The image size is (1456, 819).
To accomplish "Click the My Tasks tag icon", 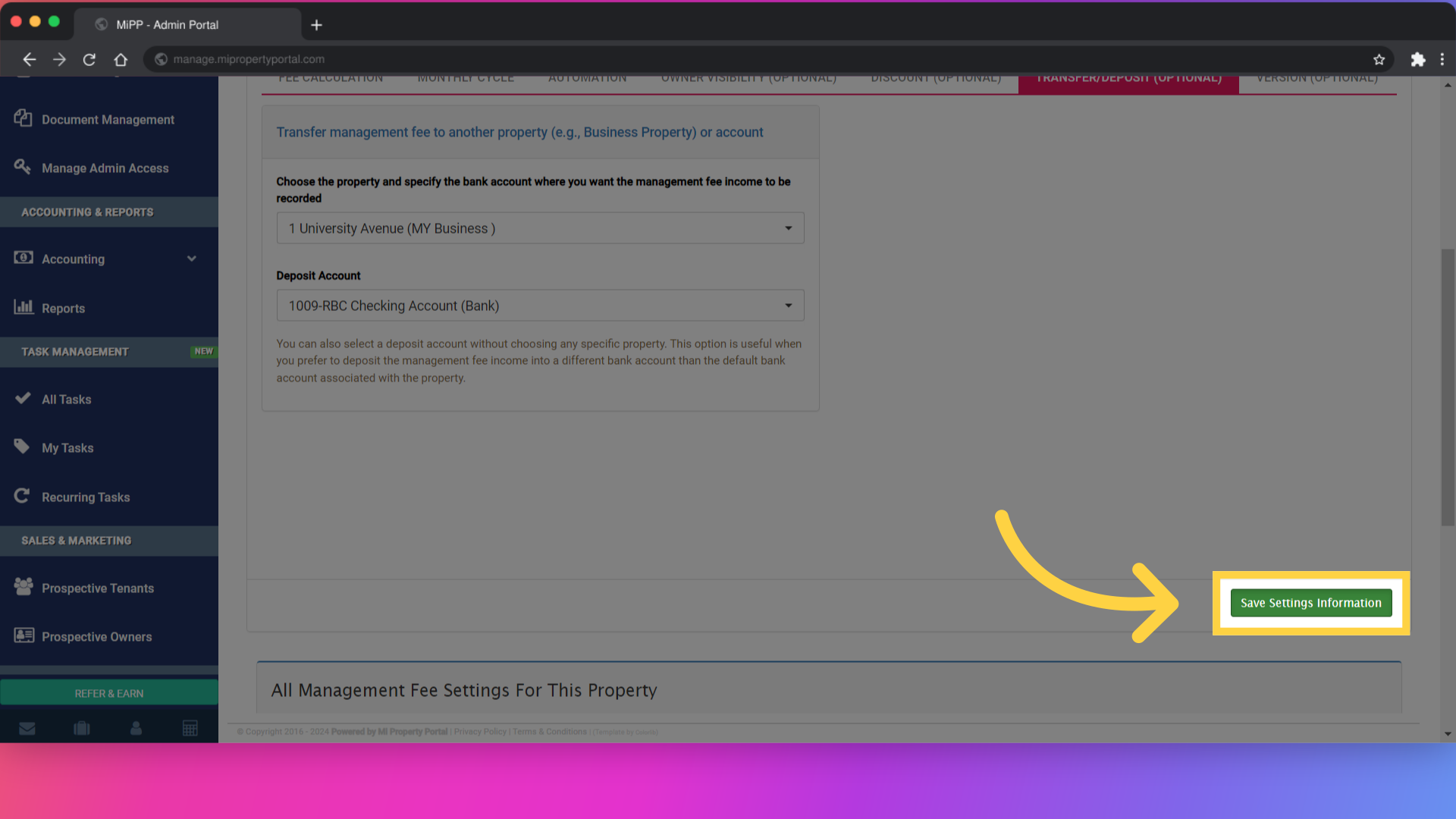I will [x=23, y=447].
